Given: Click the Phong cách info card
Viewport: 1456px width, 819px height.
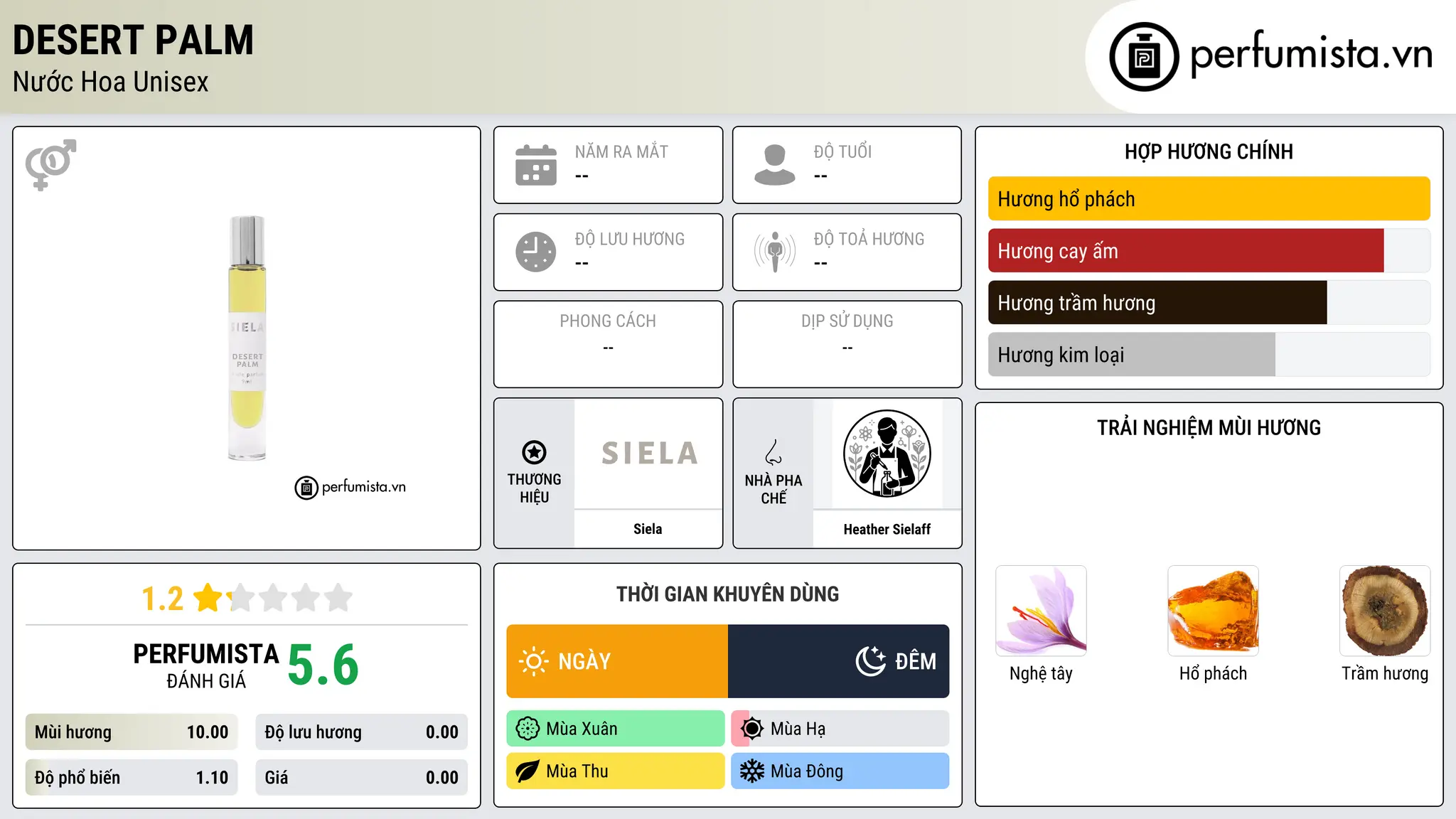Looking at the screenshot, I should 609,344.
